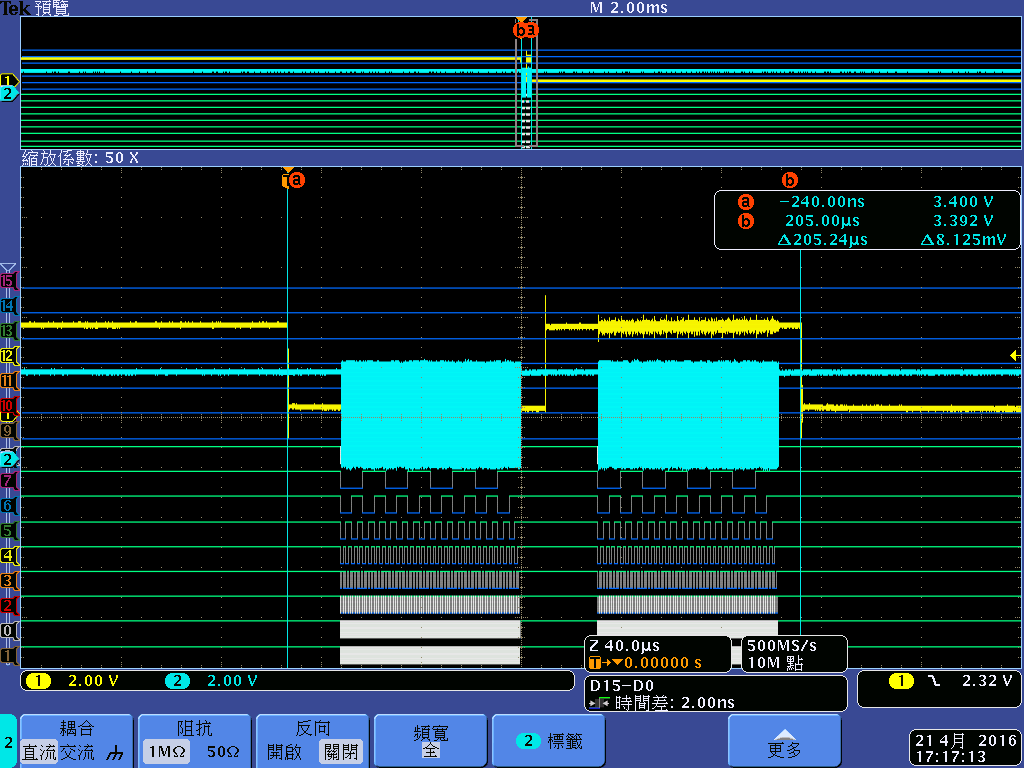Click channel 1 marker in overview
This screenshot has height=768, width=1024.
click(x=8, y=80)
